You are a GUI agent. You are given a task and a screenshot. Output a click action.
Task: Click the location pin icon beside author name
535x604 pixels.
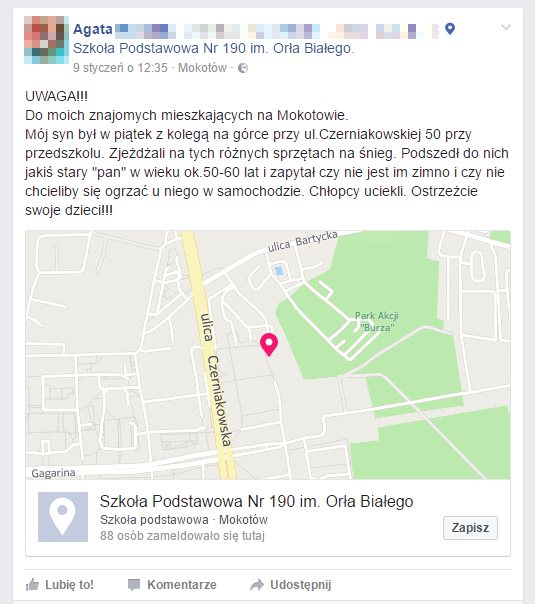(x=449, y=29)
